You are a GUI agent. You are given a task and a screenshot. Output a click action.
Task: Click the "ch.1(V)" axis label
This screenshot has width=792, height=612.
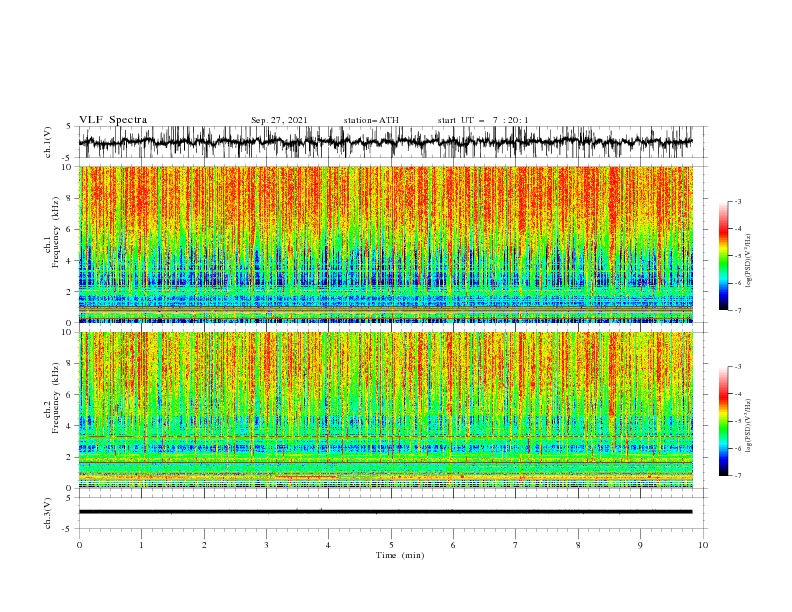(47, 142)
